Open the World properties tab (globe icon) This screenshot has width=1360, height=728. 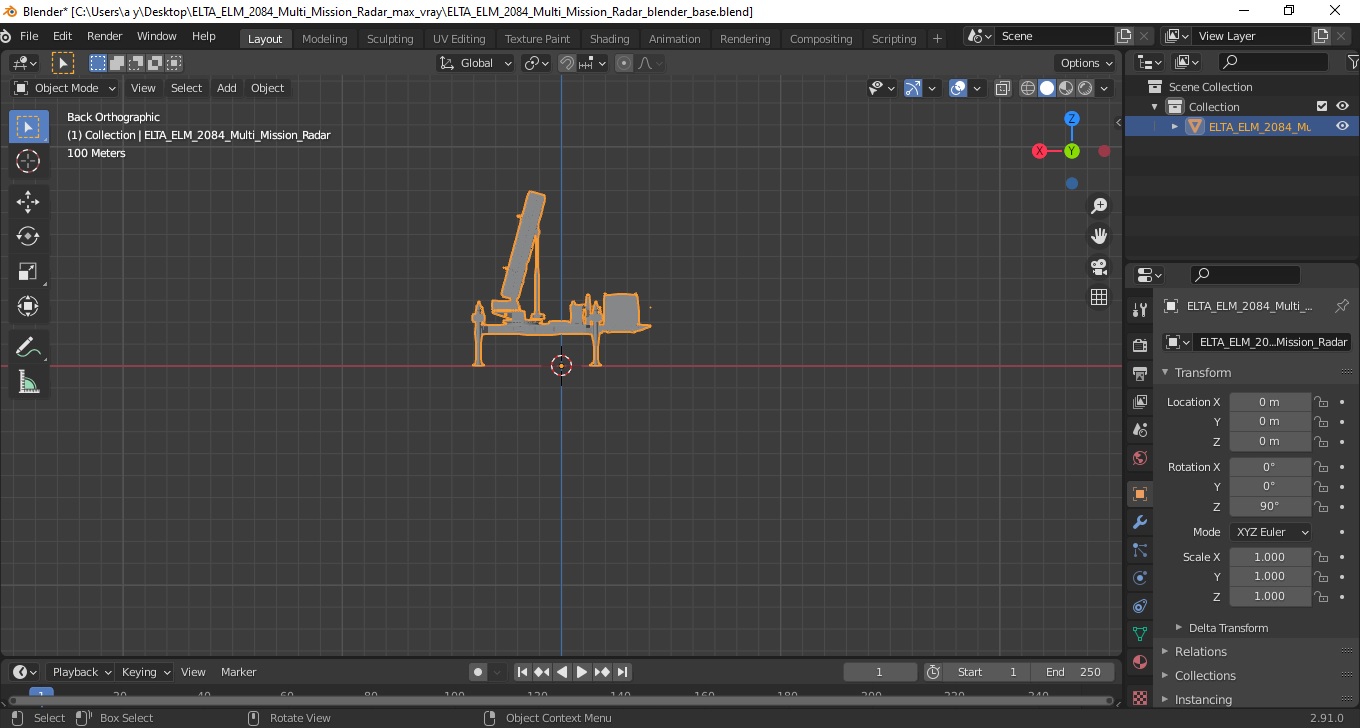point(1140,458)
